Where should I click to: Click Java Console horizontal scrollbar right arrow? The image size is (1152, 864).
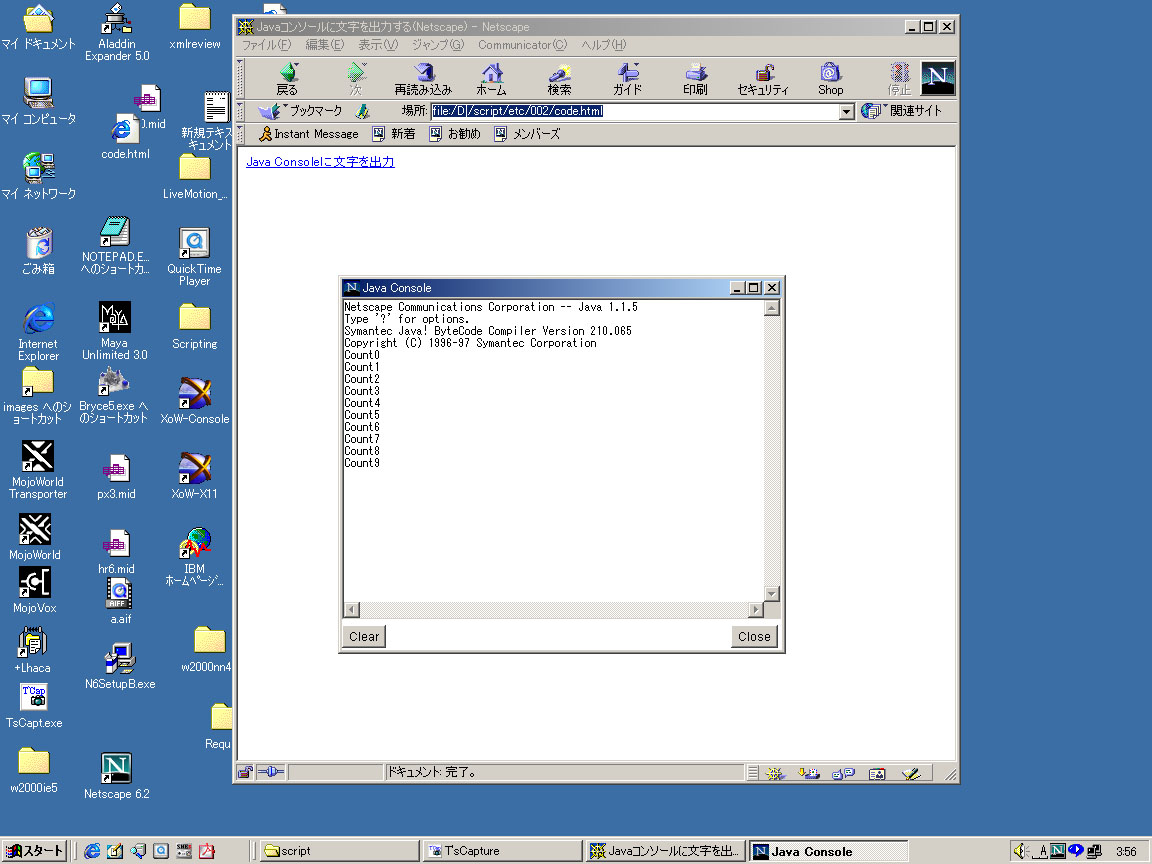point(755,610)
